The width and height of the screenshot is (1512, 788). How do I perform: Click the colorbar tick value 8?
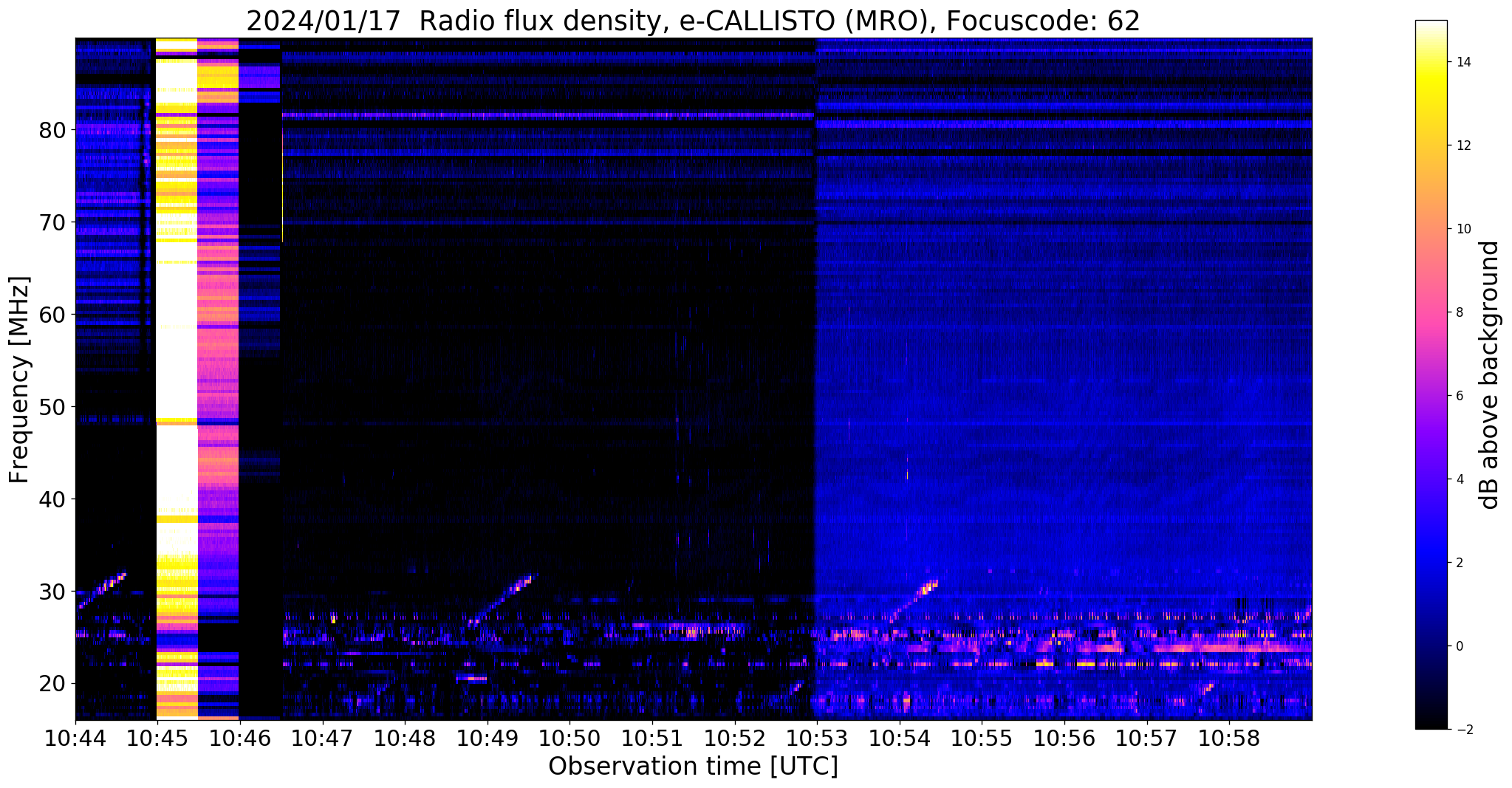click(1460, 312)
